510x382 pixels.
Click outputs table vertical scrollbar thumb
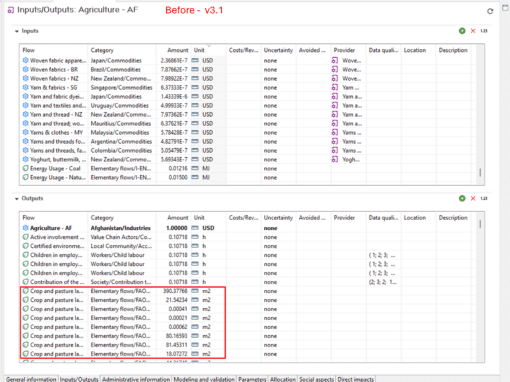pos(480,224)
